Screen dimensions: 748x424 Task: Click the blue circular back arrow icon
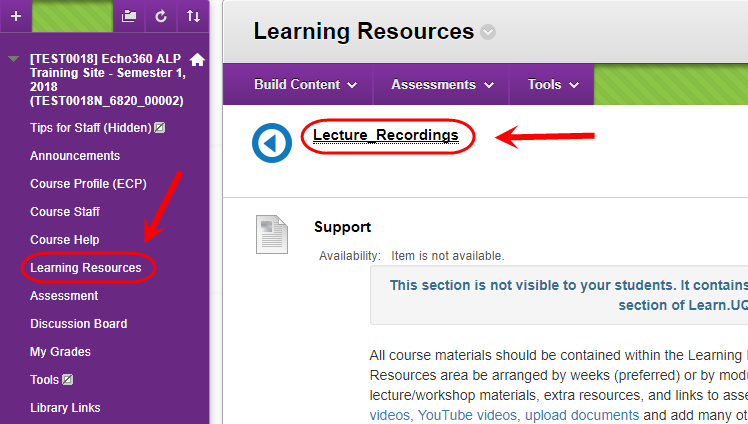272,143
